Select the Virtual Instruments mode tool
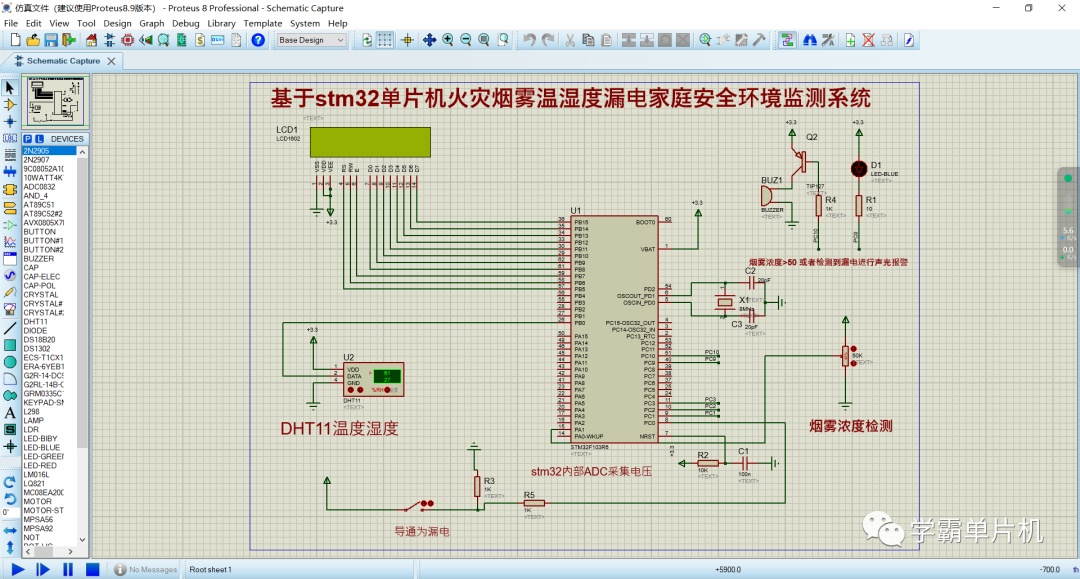The height and width of the screenshot is (579, 1080). 10,310
